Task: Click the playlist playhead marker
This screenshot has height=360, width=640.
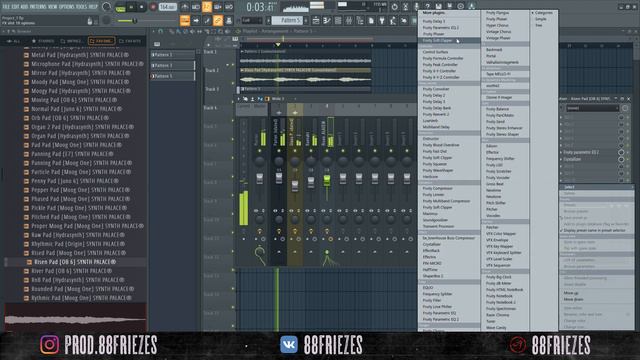Action: point(278,44)
